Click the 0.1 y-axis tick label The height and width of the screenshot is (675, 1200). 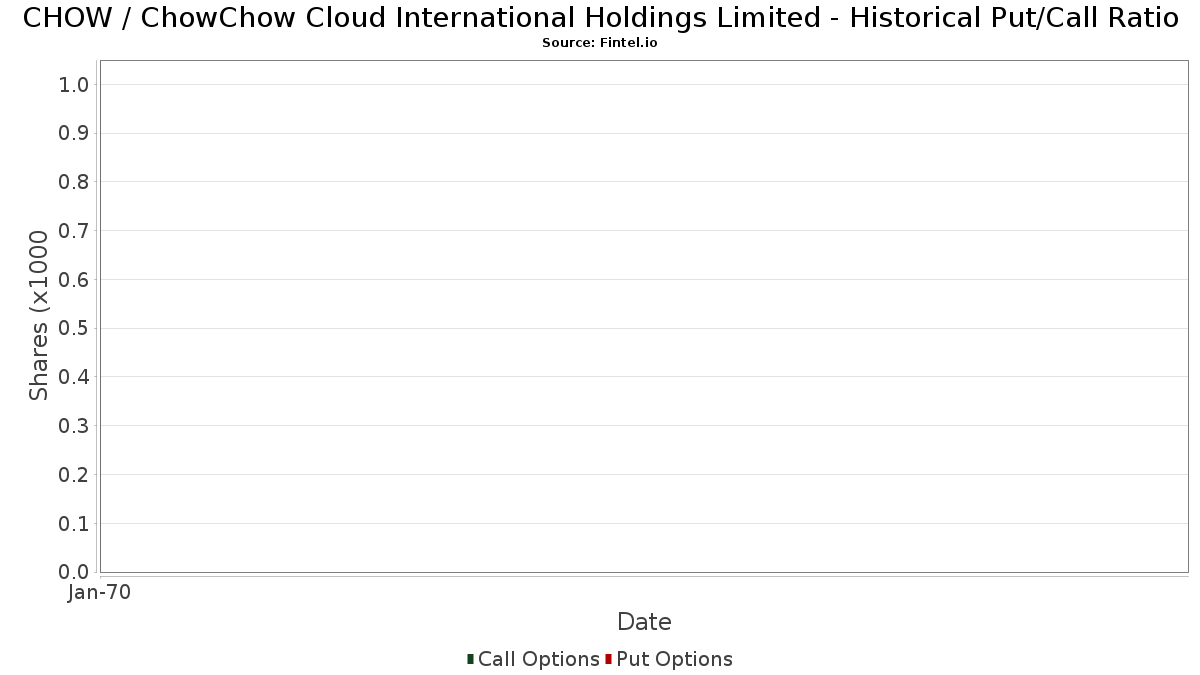pos(75,524)
